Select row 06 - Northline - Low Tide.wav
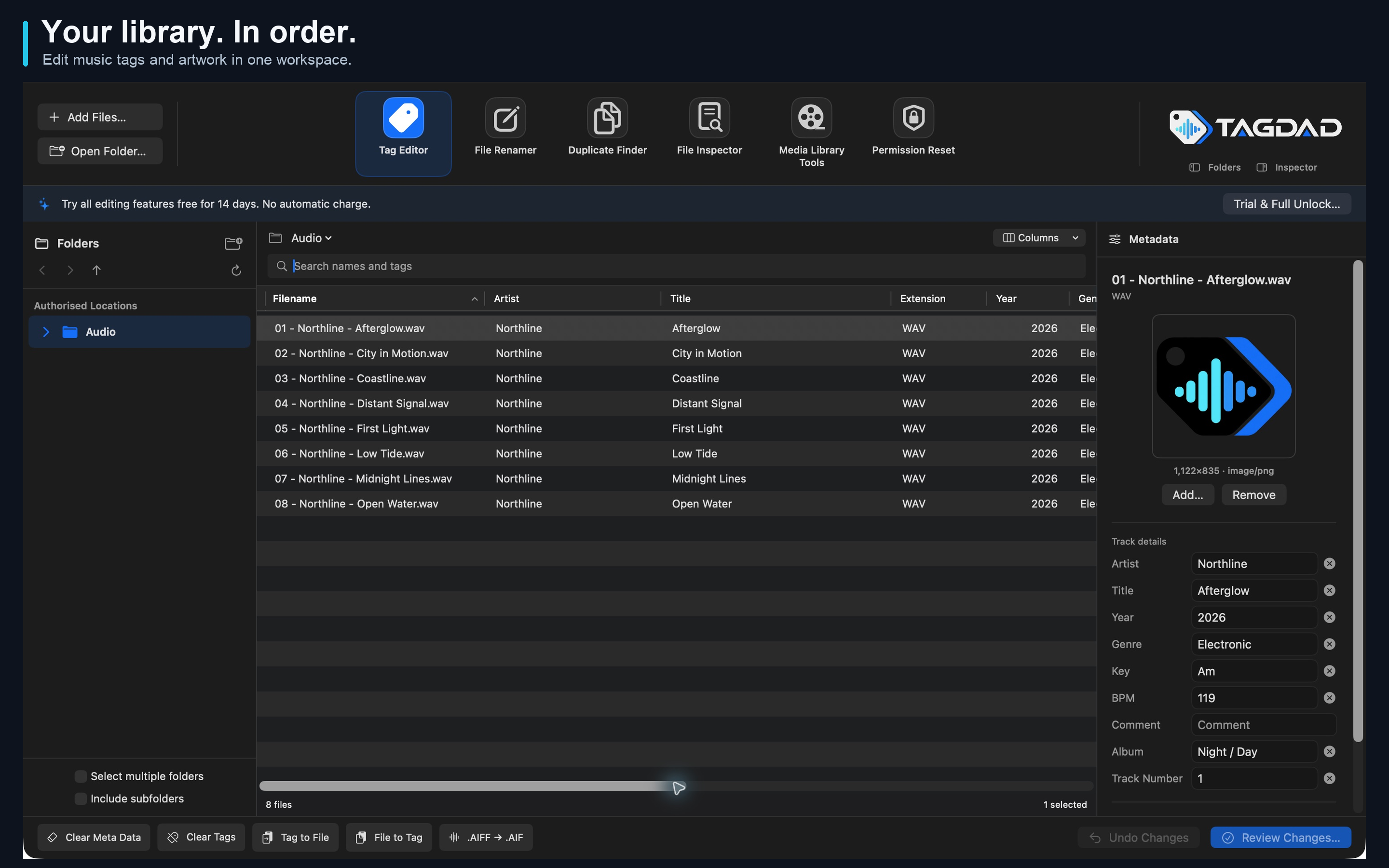1389x868 pixels. pyautogui.click(x=676, y=453)
